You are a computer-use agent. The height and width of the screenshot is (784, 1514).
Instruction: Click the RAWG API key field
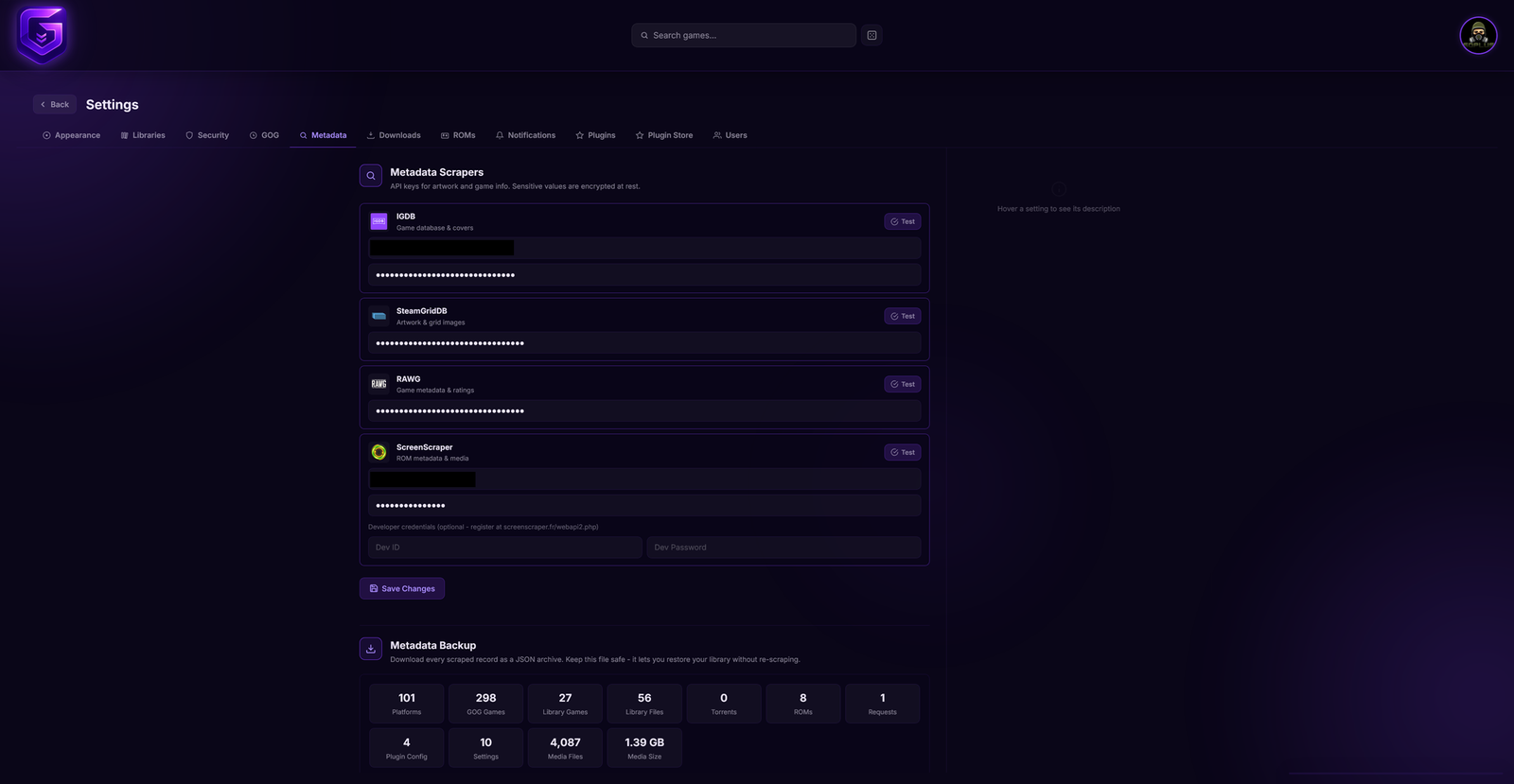pyautogui.click(x=644, y=410)
